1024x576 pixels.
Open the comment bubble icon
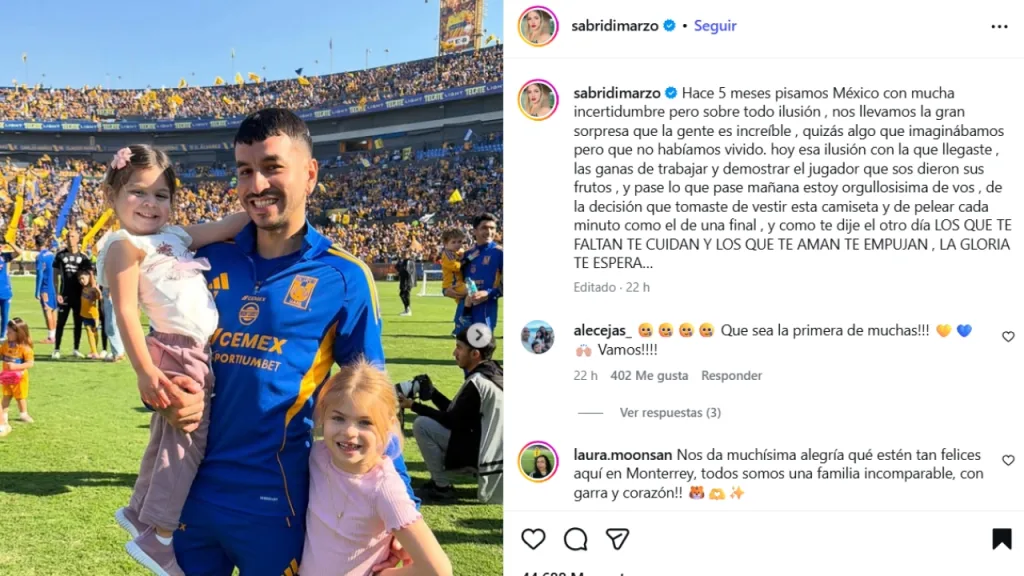[575, 539]
